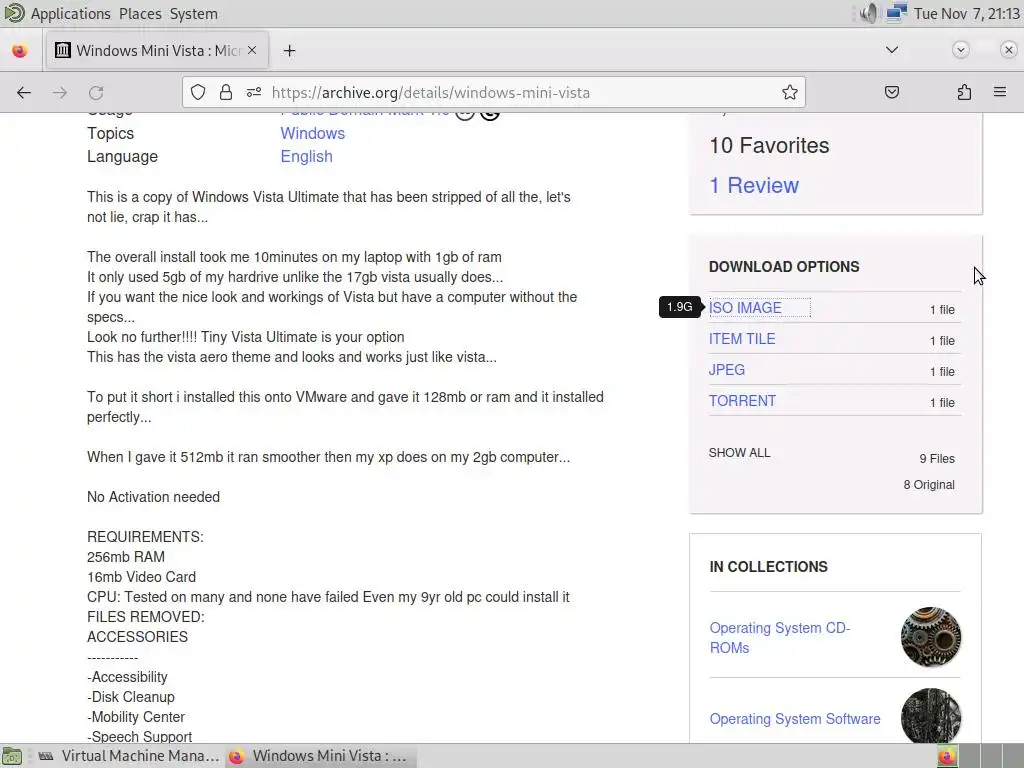Viewport: 1024px width, 768px height.
Task: Click the '16mb Video Card' requirement text
Action: pyautogui.click(x=141, y=577)
